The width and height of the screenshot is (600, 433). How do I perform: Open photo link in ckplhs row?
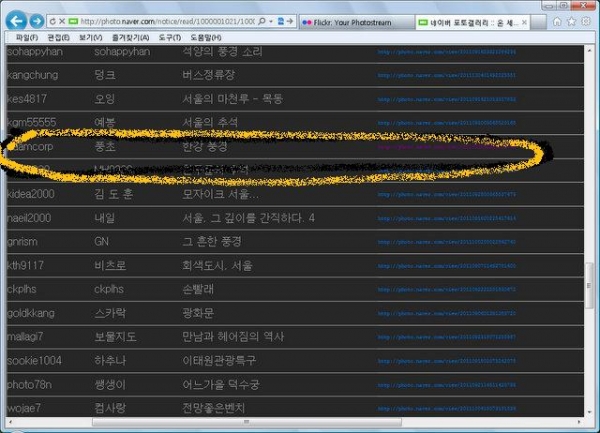[x=447, y=290]
